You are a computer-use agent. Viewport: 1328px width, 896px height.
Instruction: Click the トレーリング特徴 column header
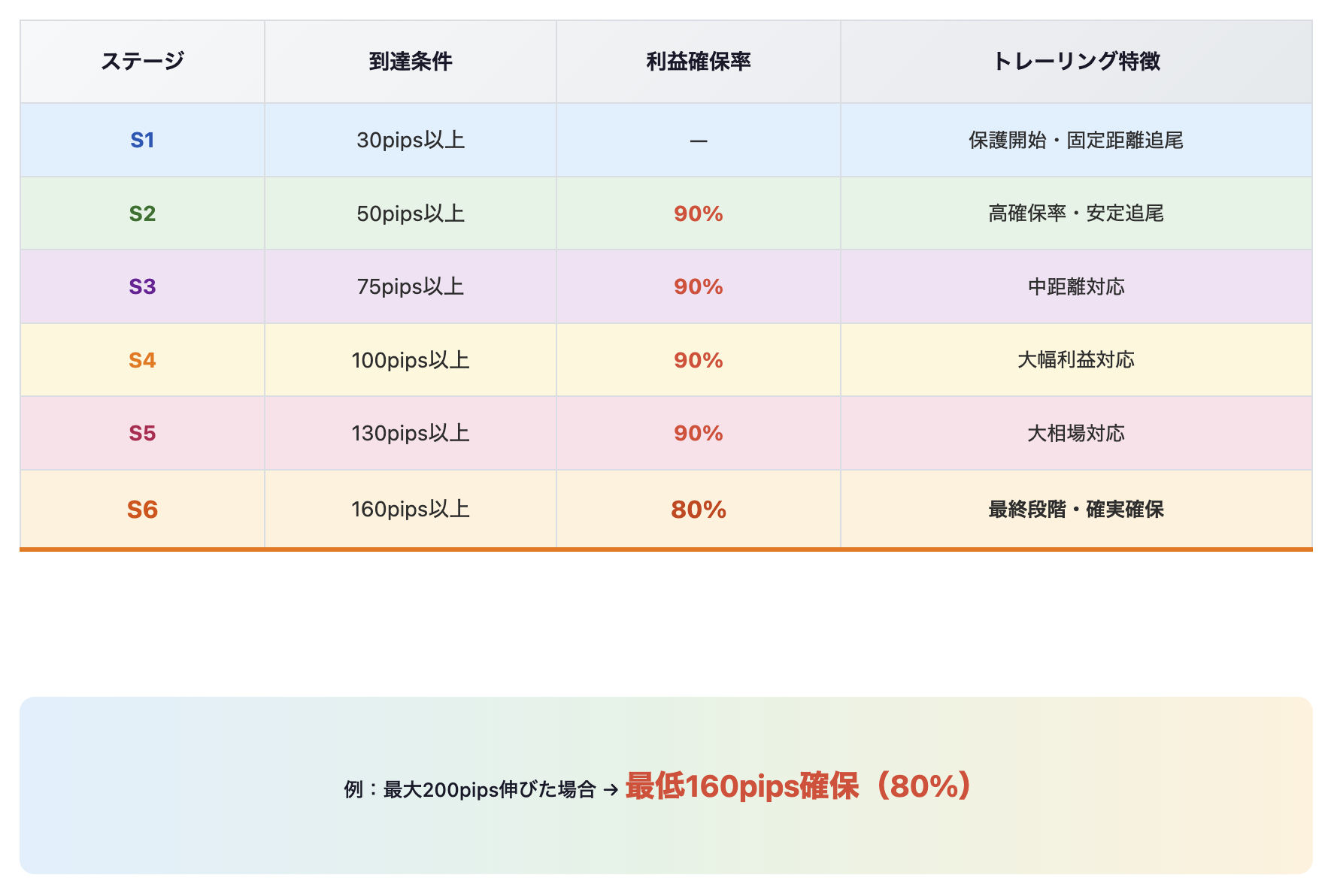pyautogui.click(x=1076, y=62)
